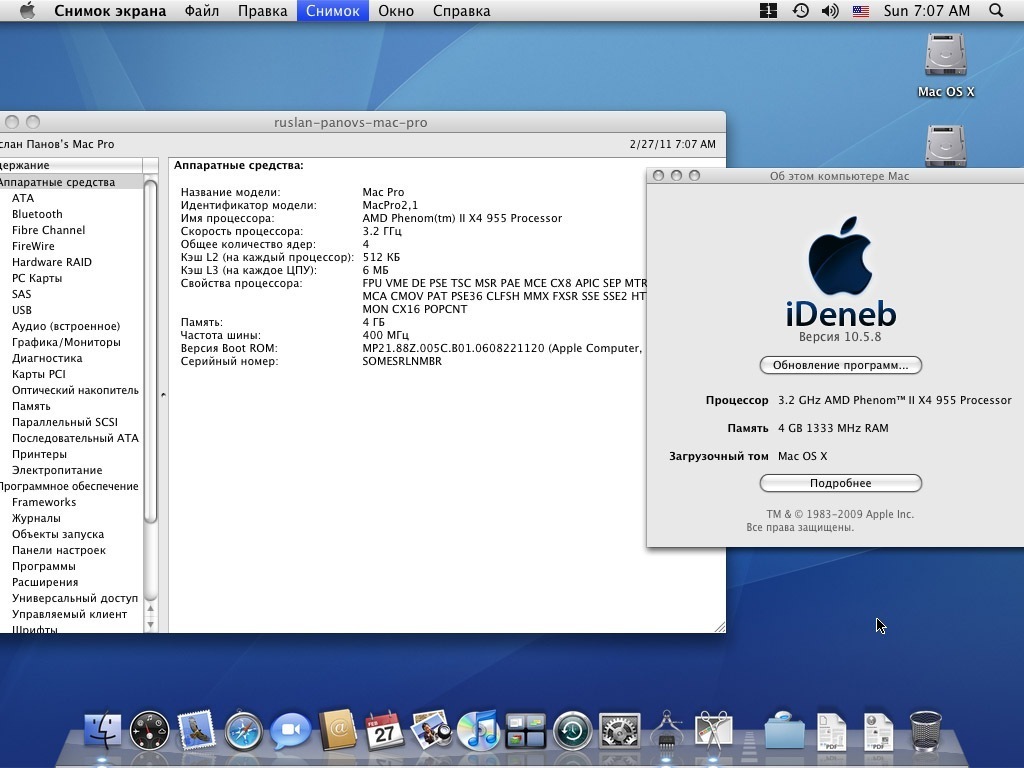Open iCal calendar in the dock
Viewport: 1024px width, 768px height.
(x=384, y=732)
